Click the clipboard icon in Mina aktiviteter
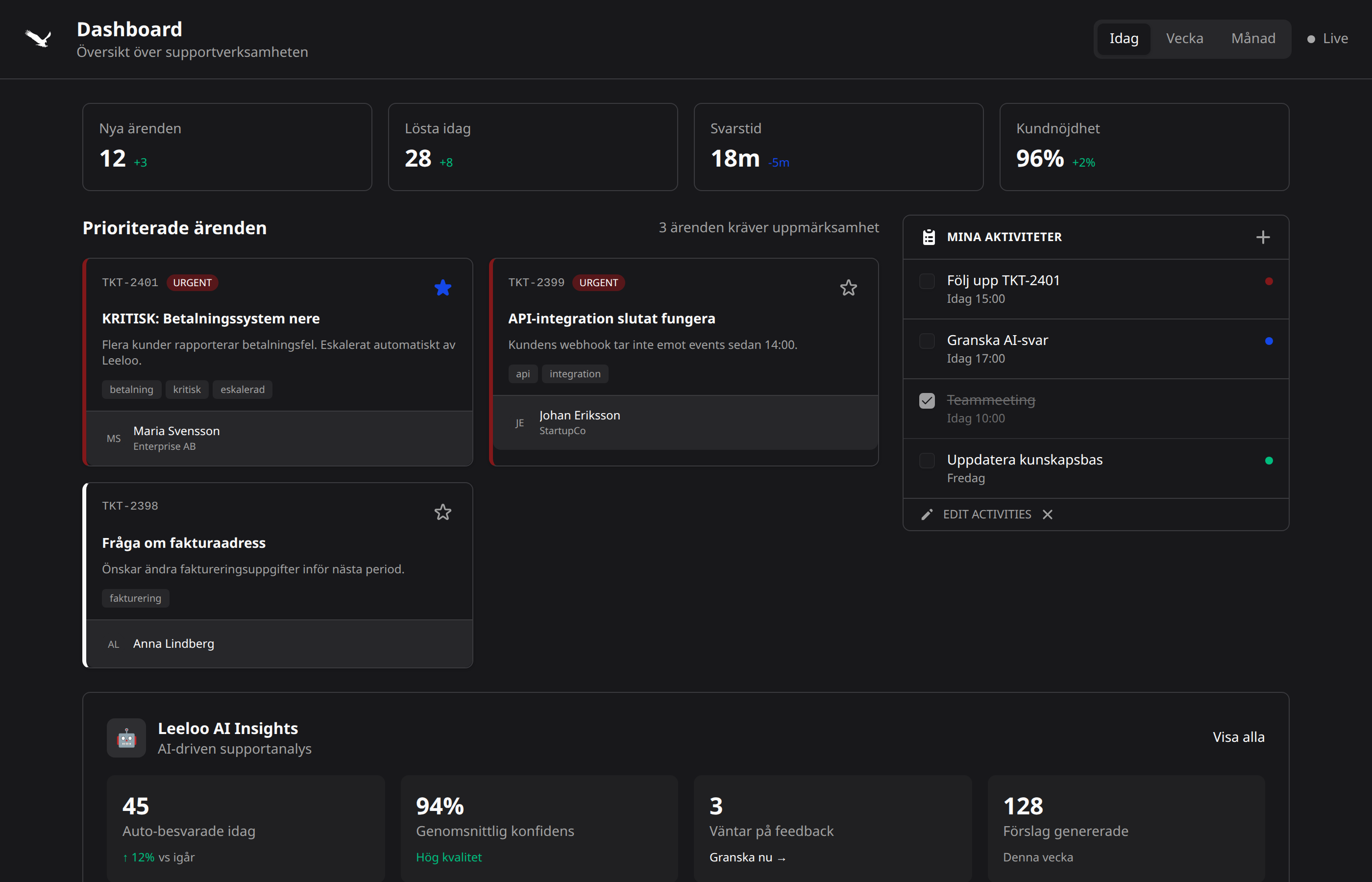1372x882 pixels. (x=928, y=237)
